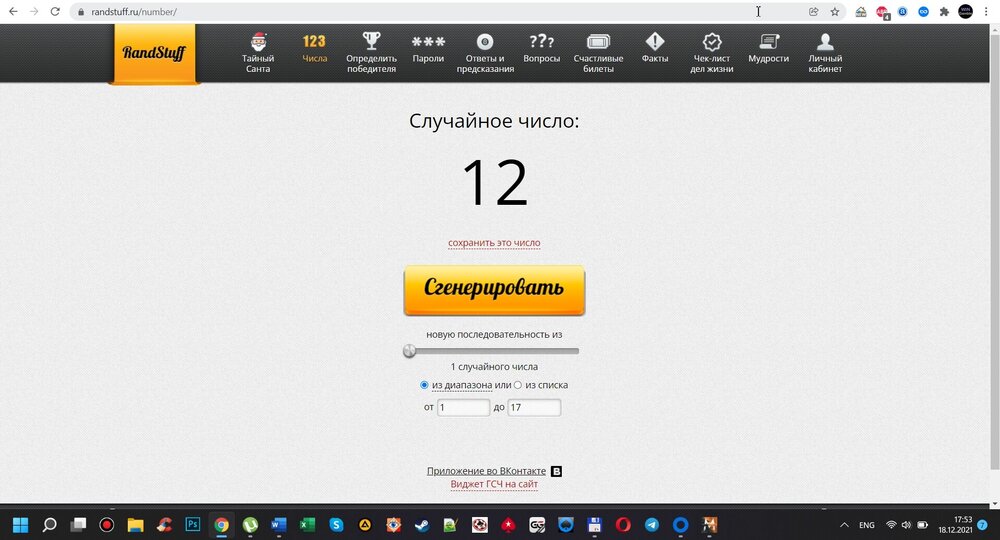Screen dimensions: 1000x540
Task: Select the 'из диапазона' radio option
Action: pyautogui.click(x=425, y=385)
